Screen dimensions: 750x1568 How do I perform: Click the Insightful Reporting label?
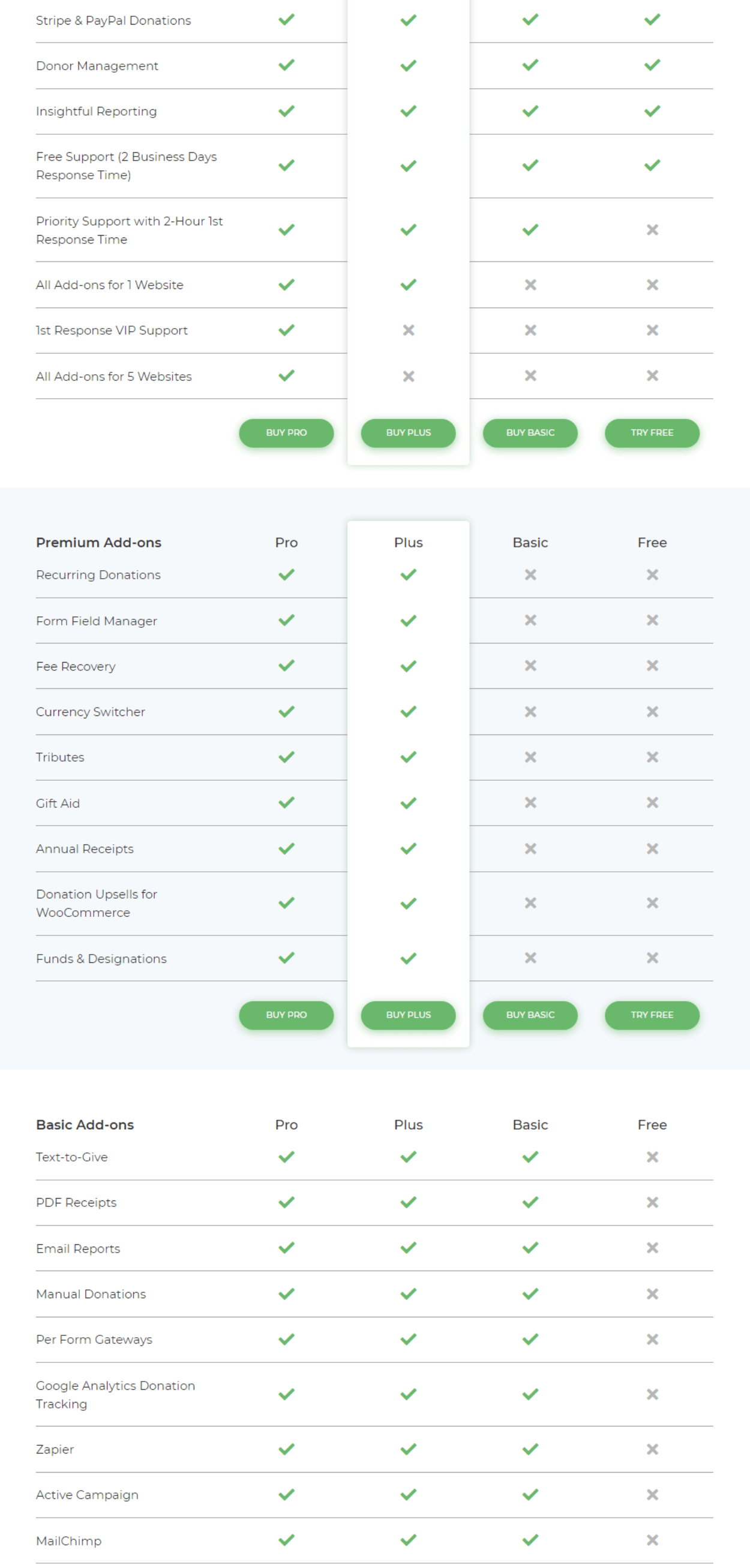pyautogui.click(x=96, y=111)
